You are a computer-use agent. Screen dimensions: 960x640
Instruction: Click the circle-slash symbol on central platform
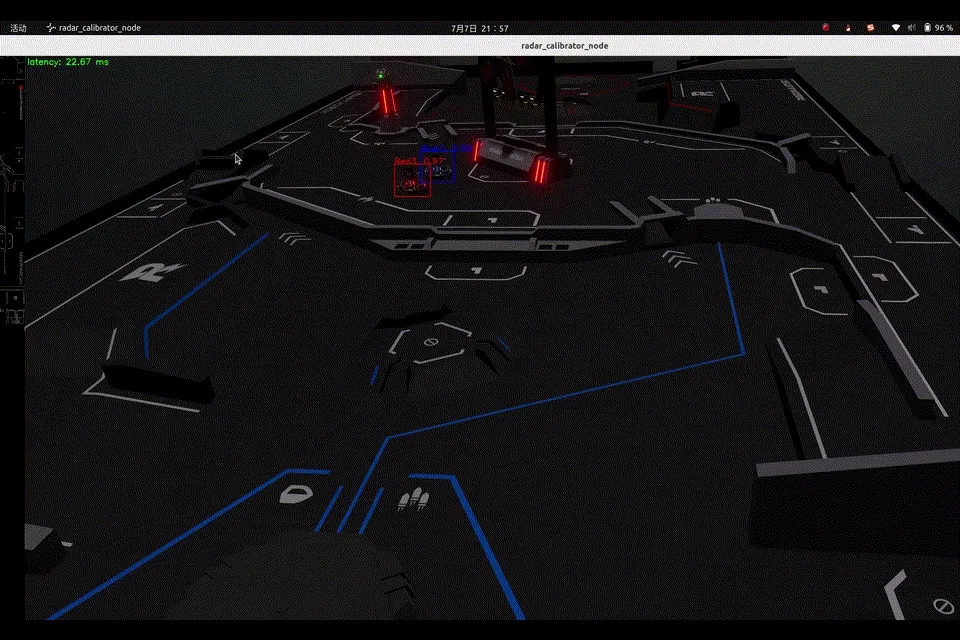432,343
